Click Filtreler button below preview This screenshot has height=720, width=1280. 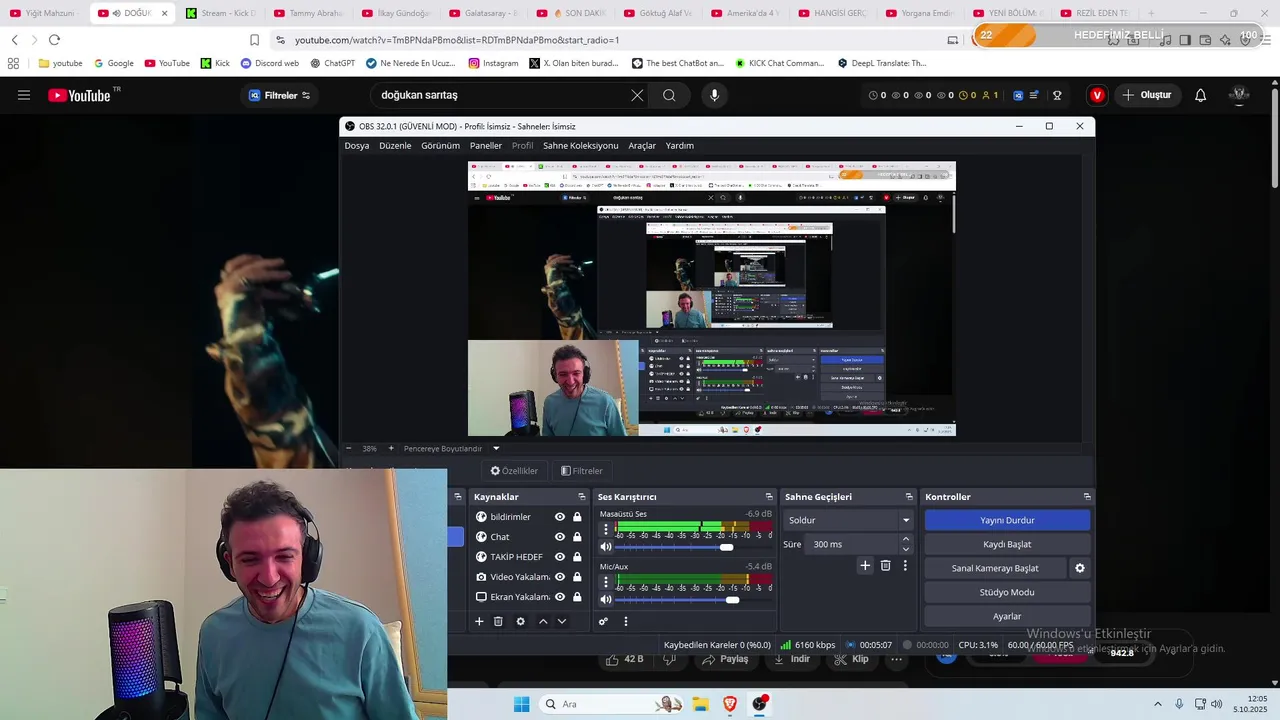click(x=582, y=471)
